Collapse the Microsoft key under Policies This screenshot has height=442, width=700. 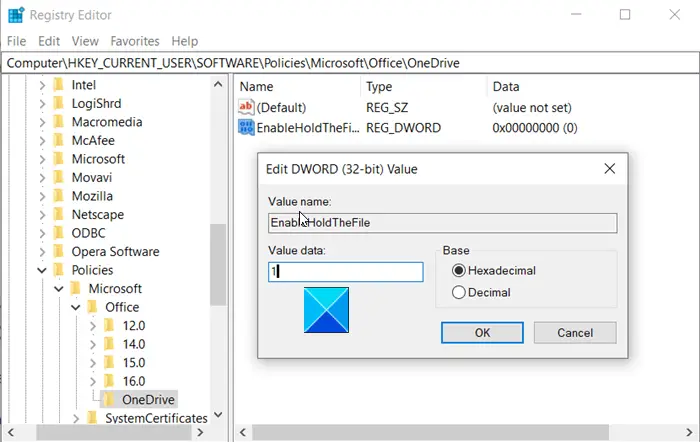point(59,289)
